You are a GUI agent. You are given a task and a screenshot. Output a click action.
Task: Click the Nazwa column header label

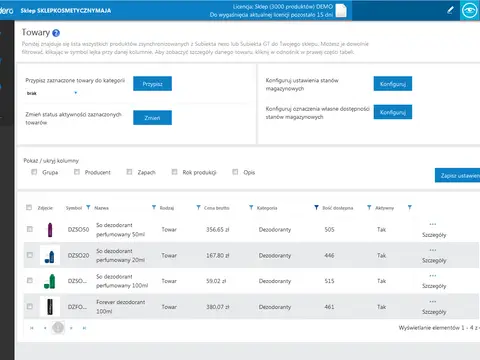pos(101,208)
